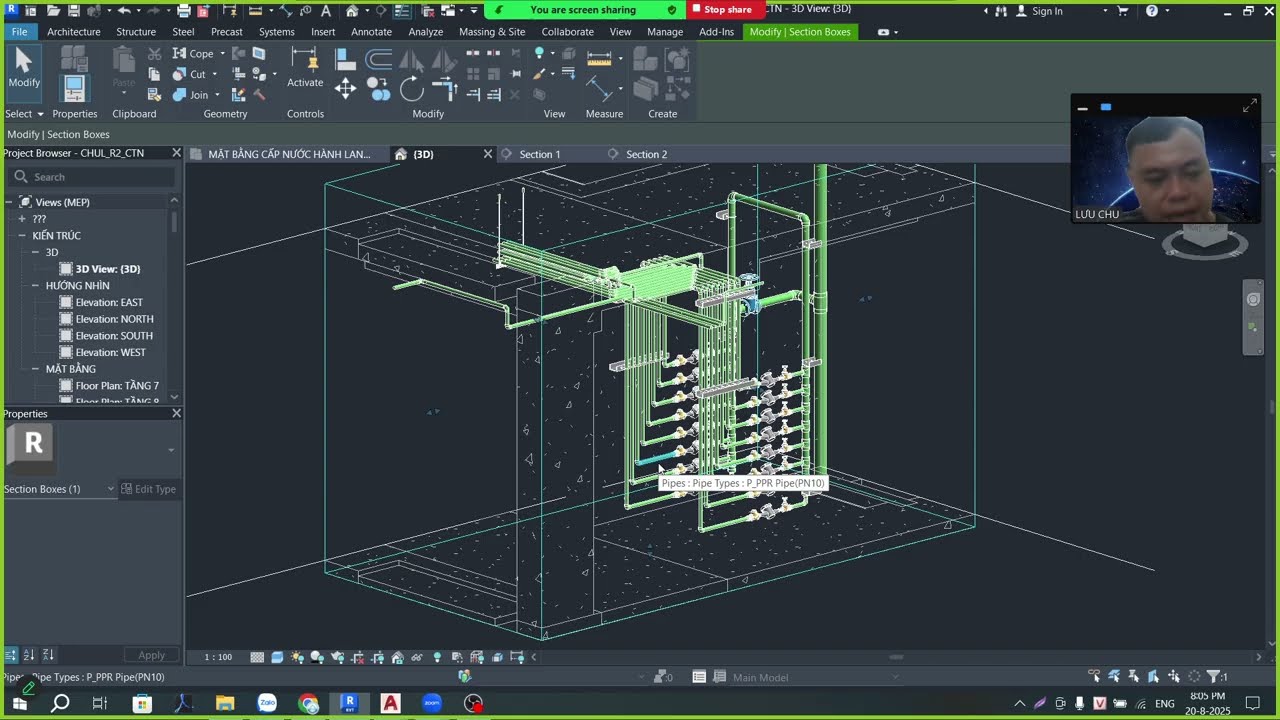Image resolution: width=1280 pixels, height=720 pixels.
Task: Select the Rotate tool
Action: [x=412, y=89]
